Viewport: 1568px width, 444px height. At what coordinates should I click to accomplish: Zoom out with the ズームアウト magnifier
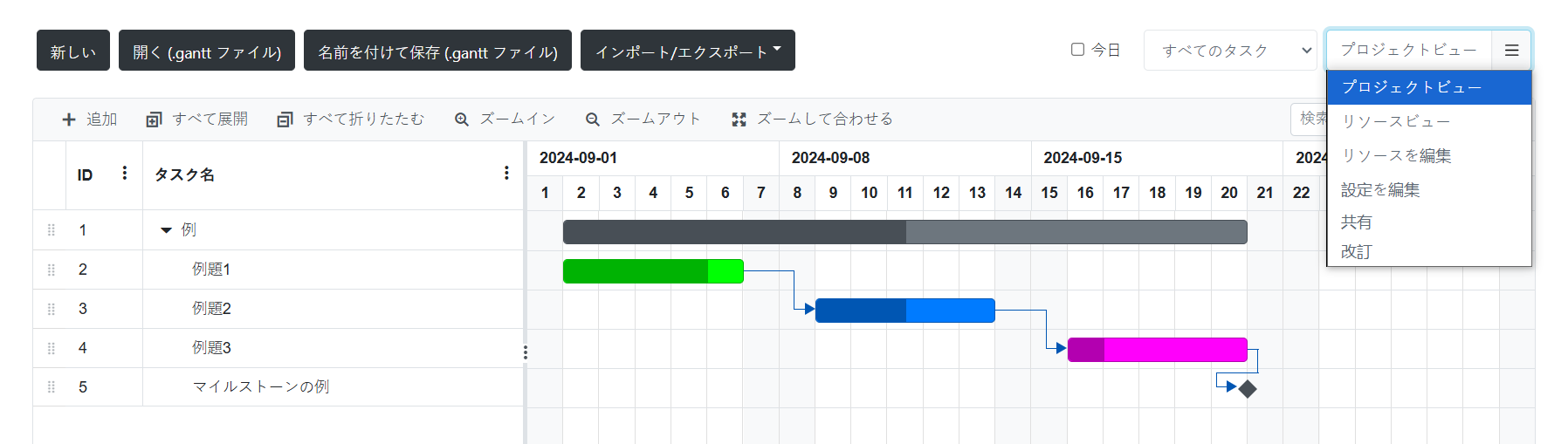593,120
